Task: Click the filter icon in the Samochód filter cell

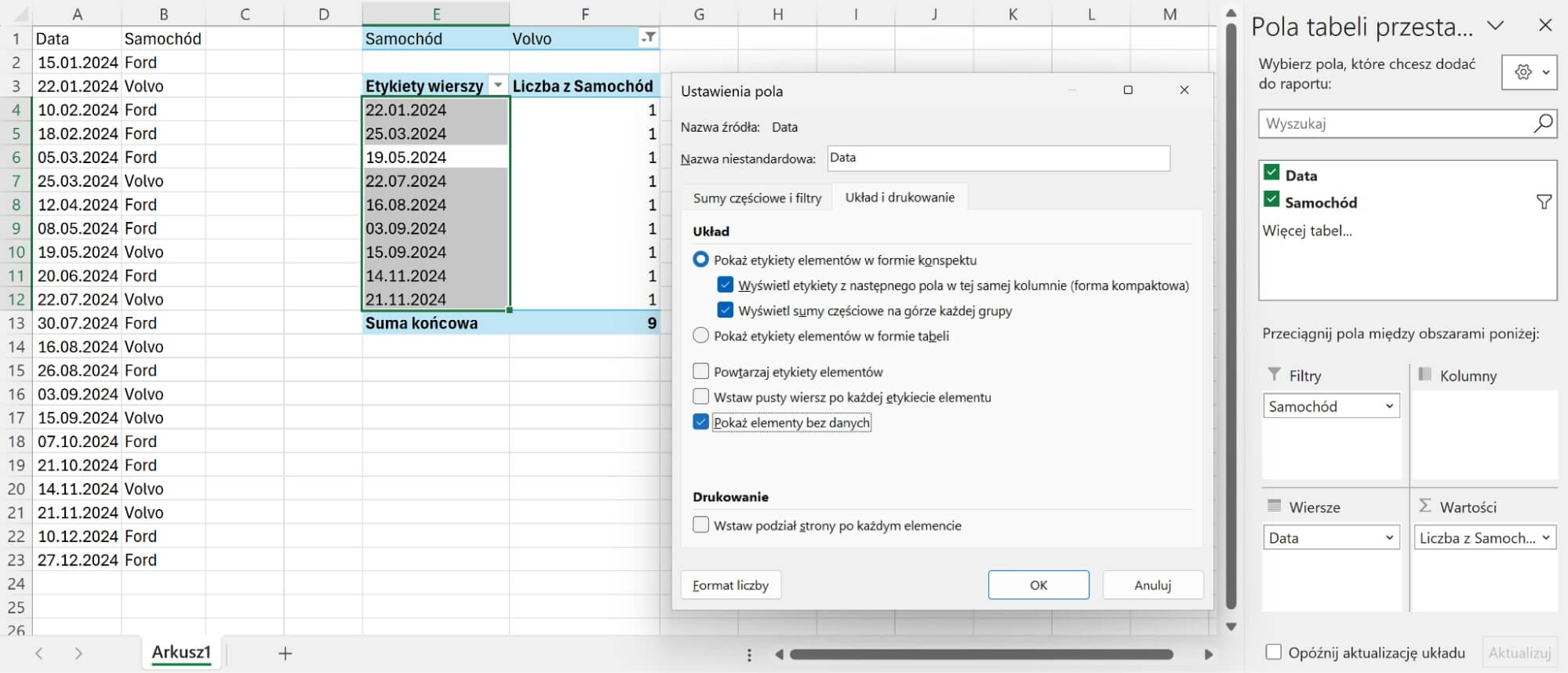Action: 649,38
